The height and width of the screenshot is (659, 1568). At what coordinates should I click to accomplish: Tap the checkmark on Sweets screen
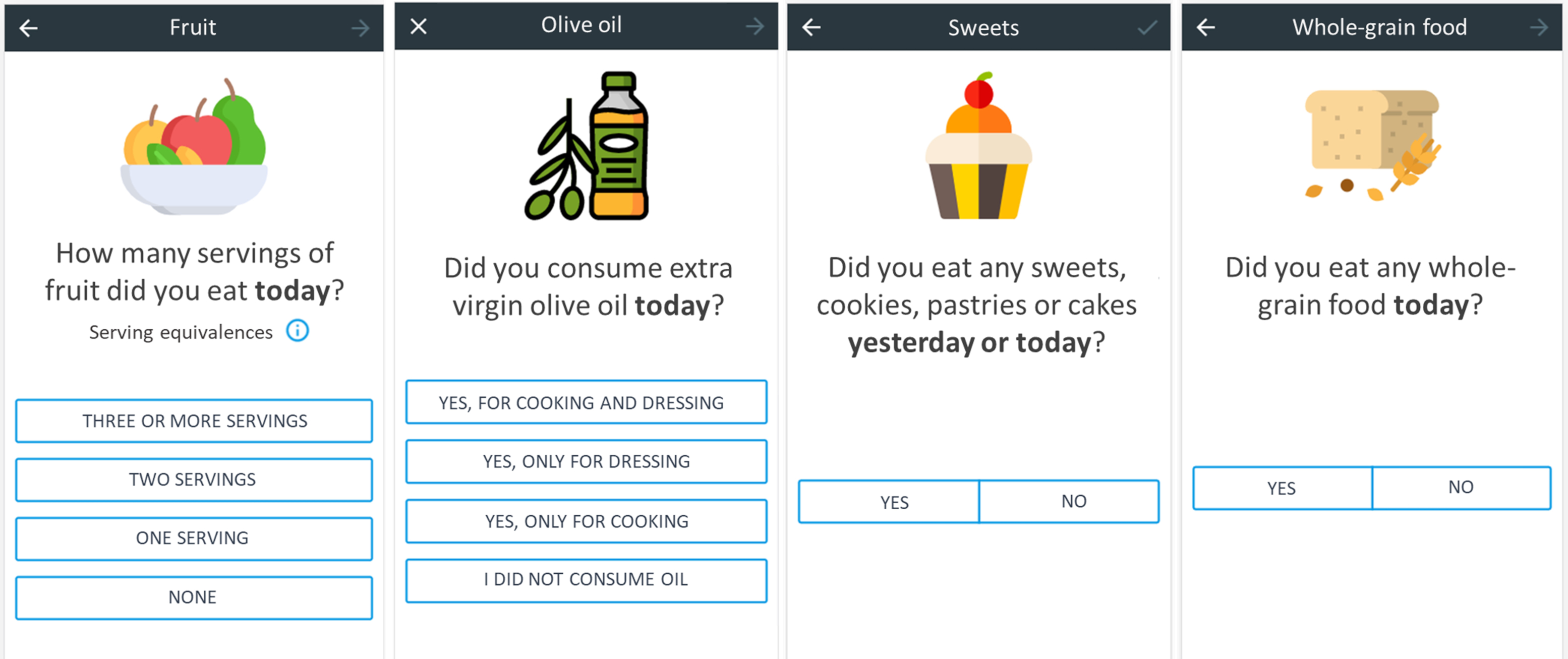point(1147,27)
